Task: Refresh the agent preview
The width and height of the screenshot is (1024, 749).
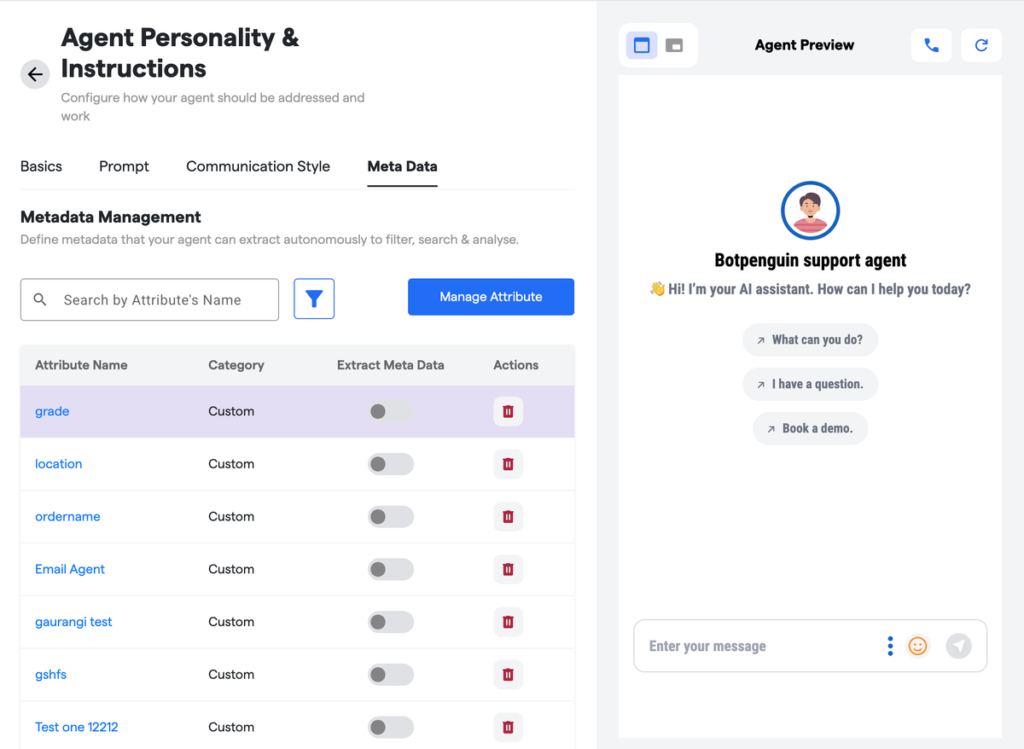Action: [981, 45]
